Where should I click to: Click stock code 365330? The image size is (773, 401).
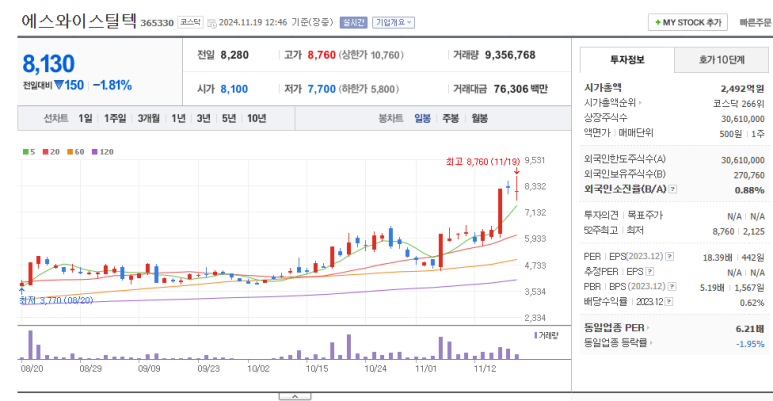(157, 23)
